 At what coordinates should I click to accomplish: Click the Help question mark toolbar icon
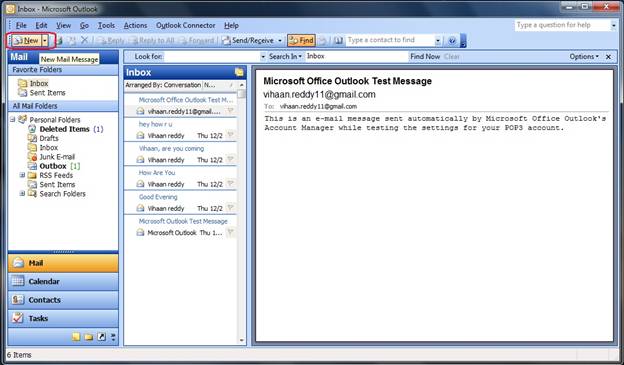pyautogui.click(x=452, y=41)
